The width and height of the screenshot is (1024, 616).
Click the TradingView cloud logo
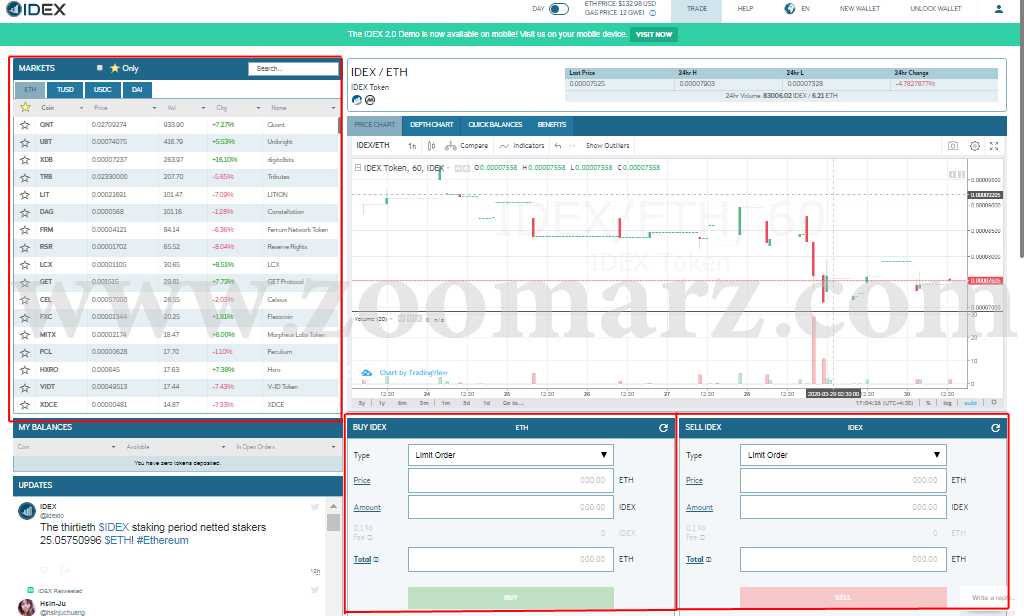[367, 372]
